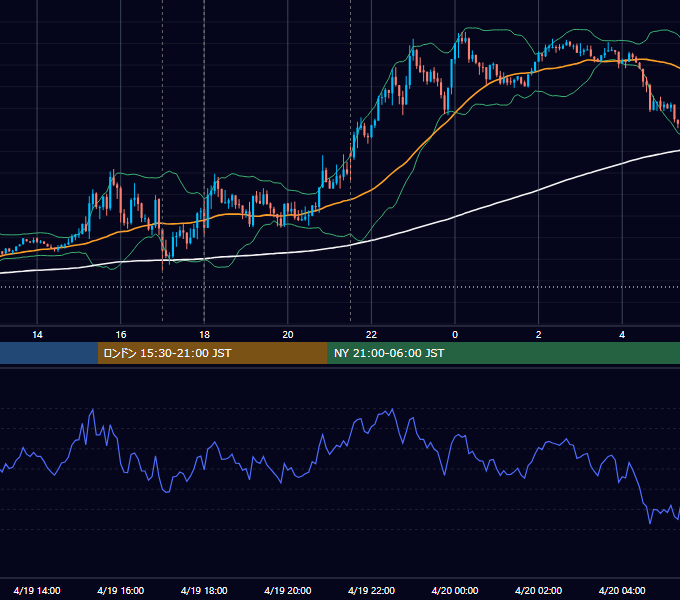Click hour label 0 on price axis
The height and width of the screenshot is (600, 680).
(455, 334)
